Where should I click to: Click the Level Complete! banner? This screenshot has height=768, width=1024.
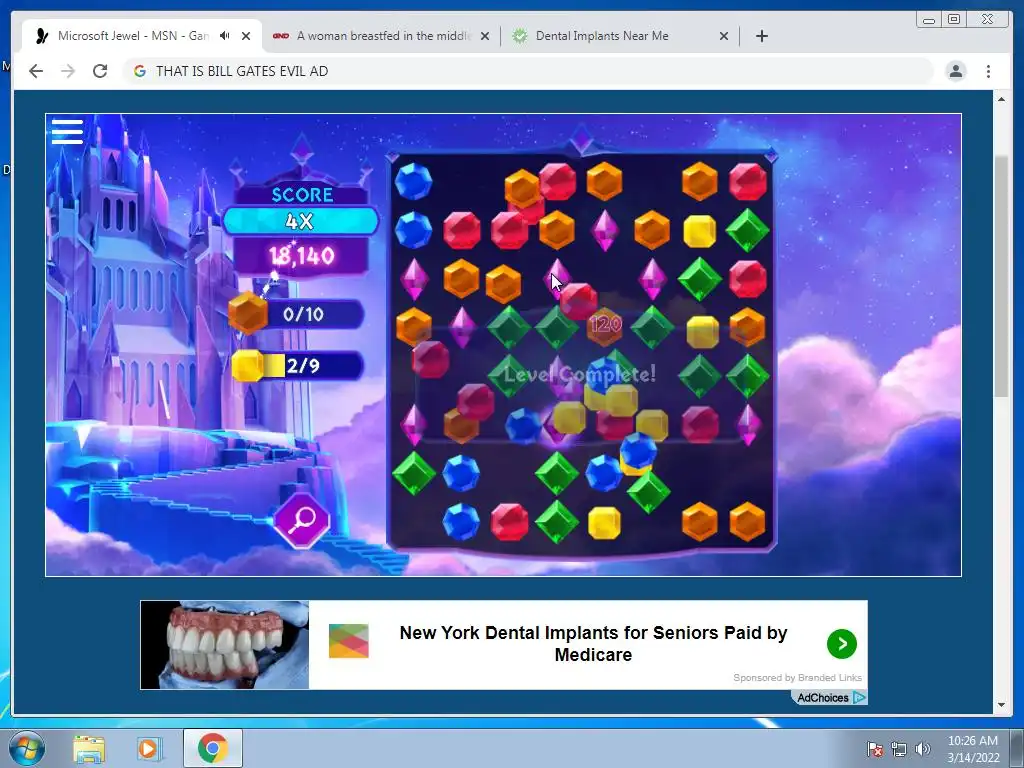tap(580, 374)
